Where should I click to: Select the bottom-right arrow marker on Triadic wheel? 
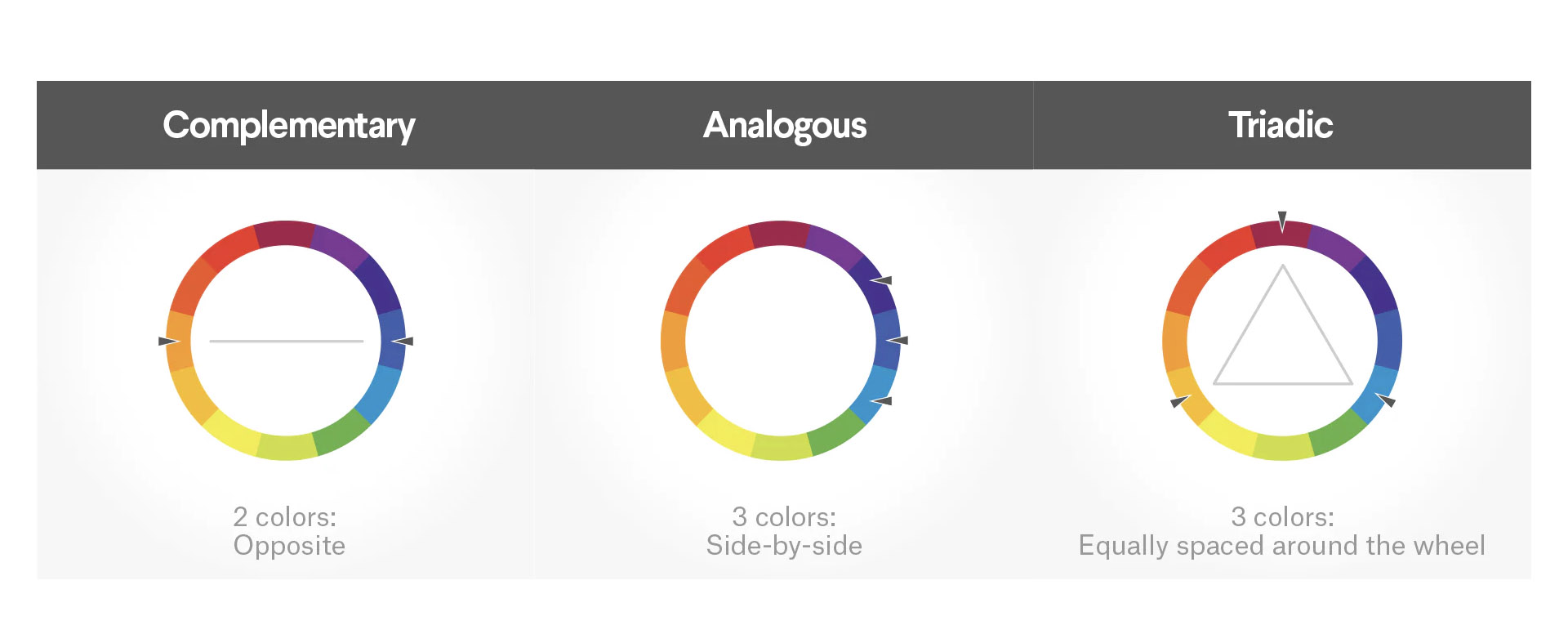point(1386,400)
